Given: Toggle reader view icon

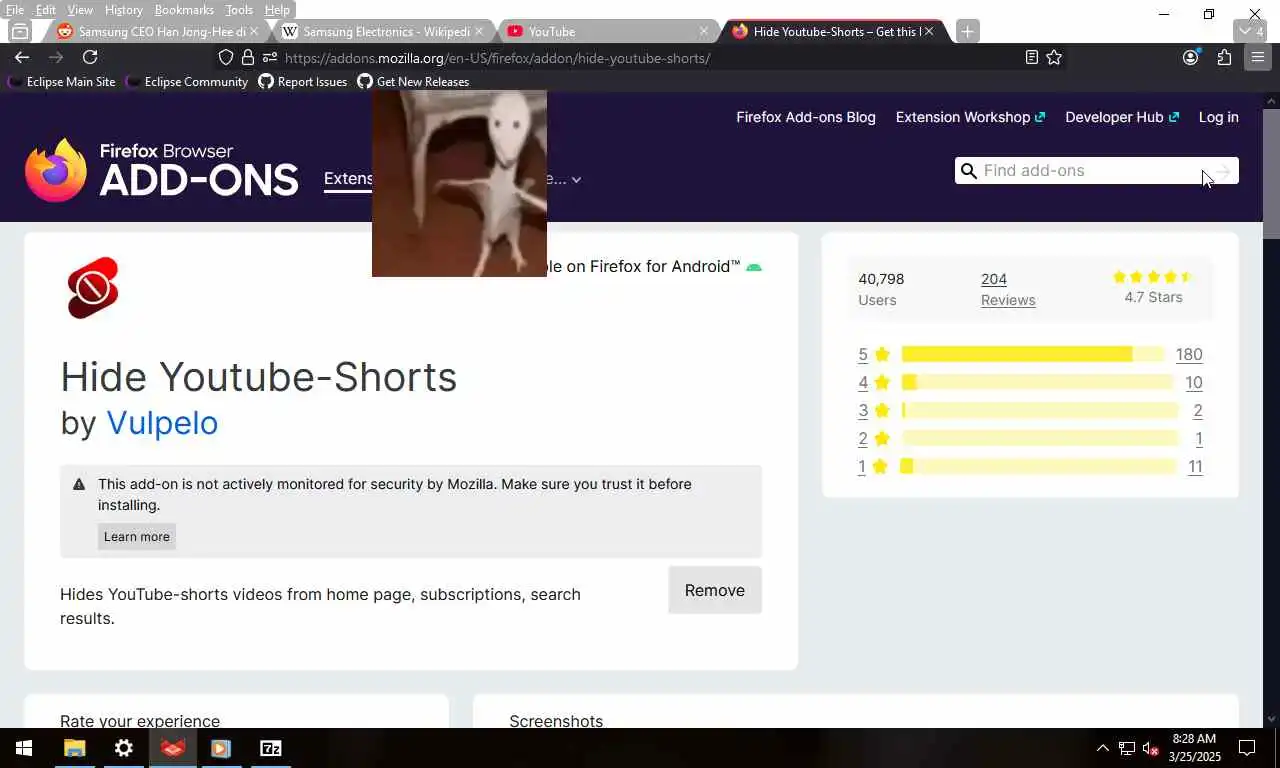Looking at the screenshot, I should tap(1032, 58).
